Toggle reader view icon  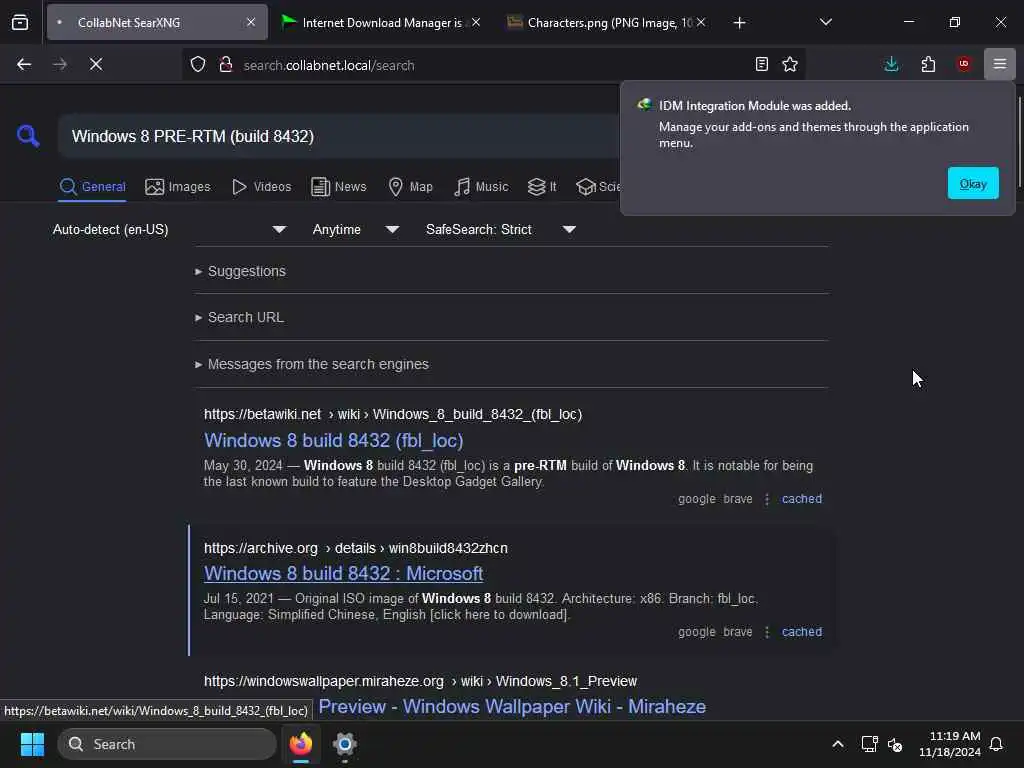(x=761, y=64)
